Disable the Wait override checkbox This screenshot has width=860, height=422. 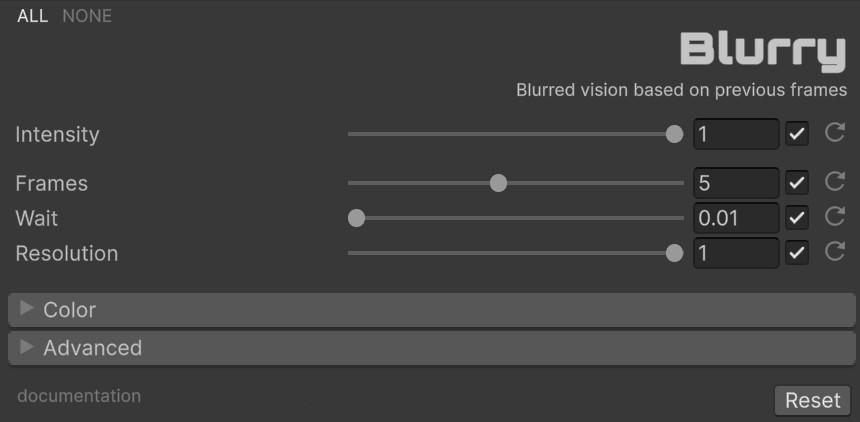point(797,217)
